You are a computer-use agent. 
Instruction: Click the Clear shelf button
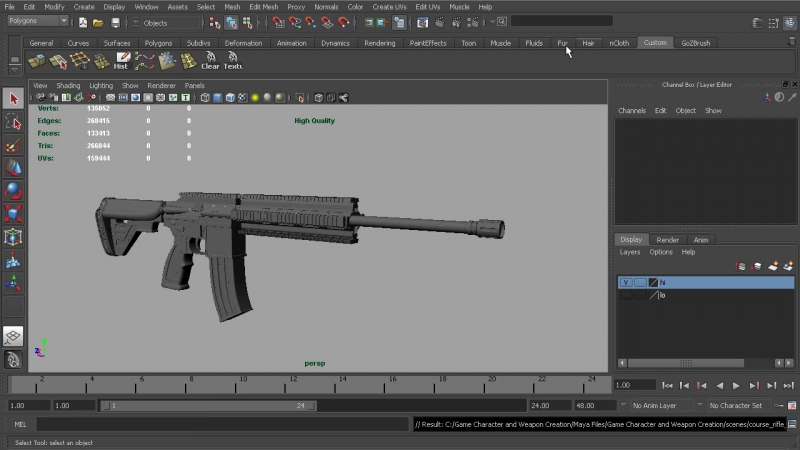(210, 61)
